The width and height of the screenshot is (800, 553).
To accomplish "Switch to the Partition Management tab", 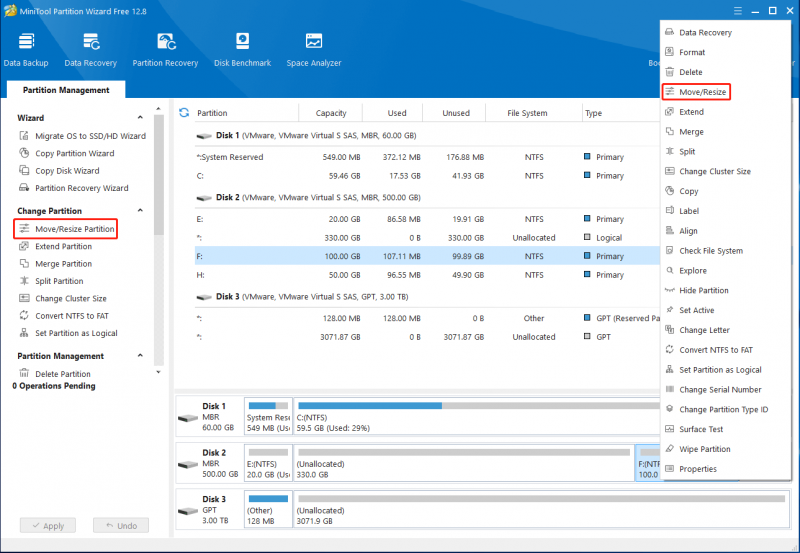I will tap(66, 90).
